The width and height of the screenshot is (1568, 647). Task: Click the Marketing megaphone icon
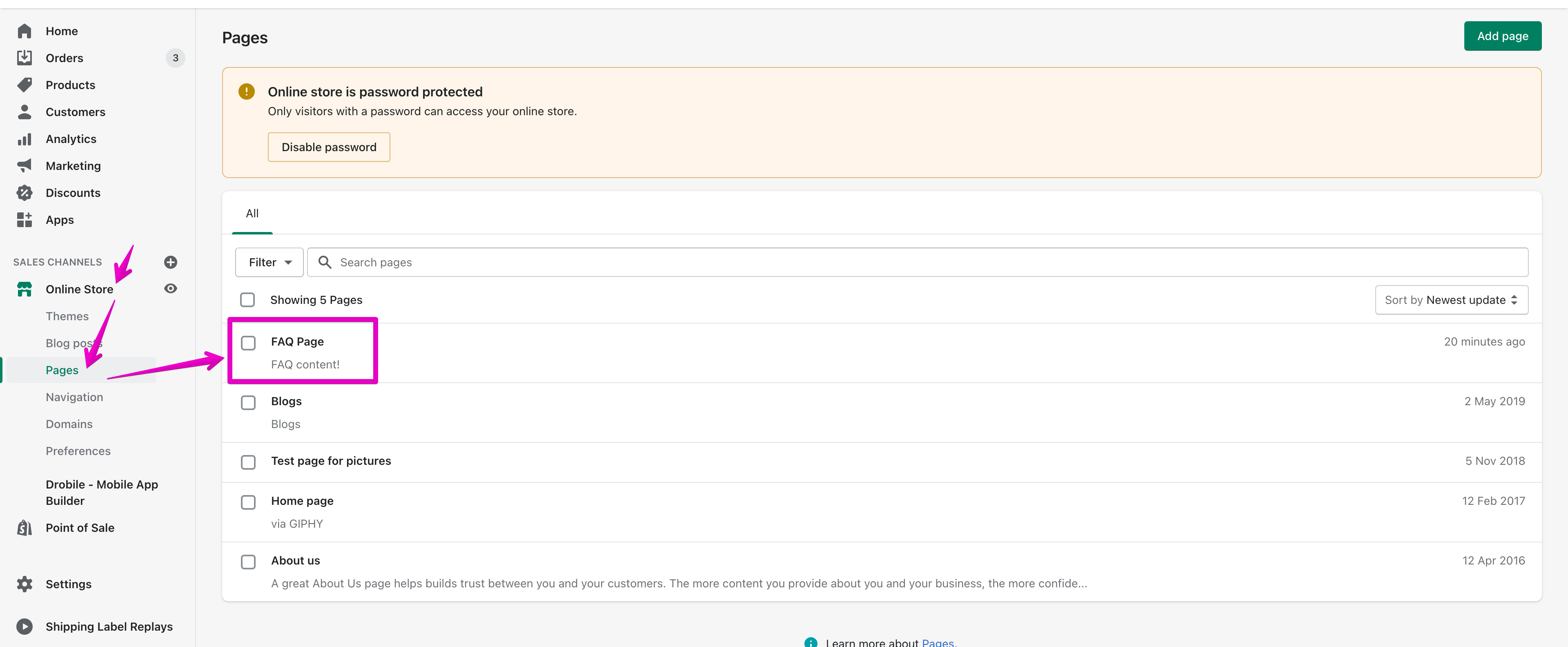point(24,165)
